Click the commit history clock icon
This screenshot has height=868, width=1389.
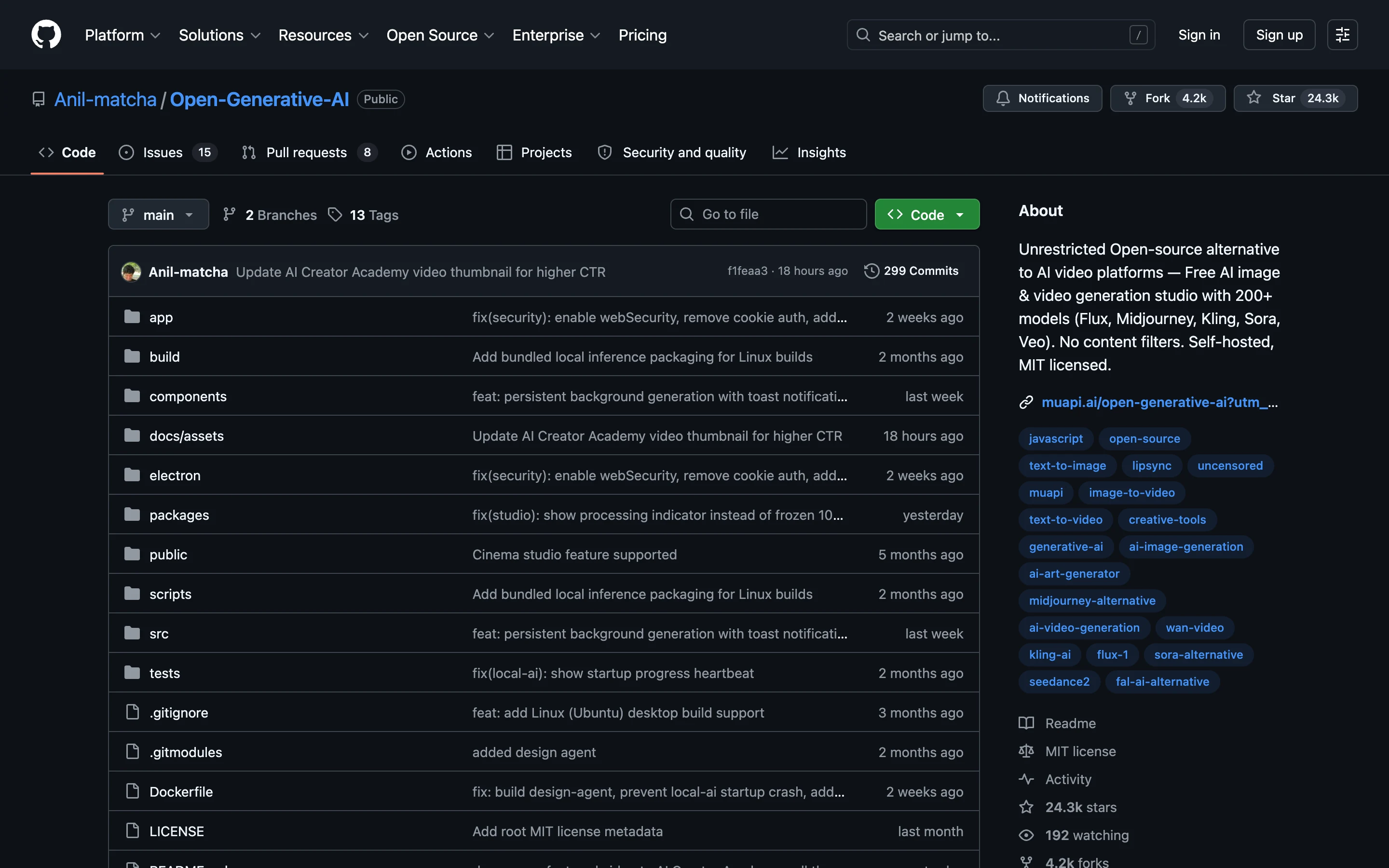(x=872, y=271)
